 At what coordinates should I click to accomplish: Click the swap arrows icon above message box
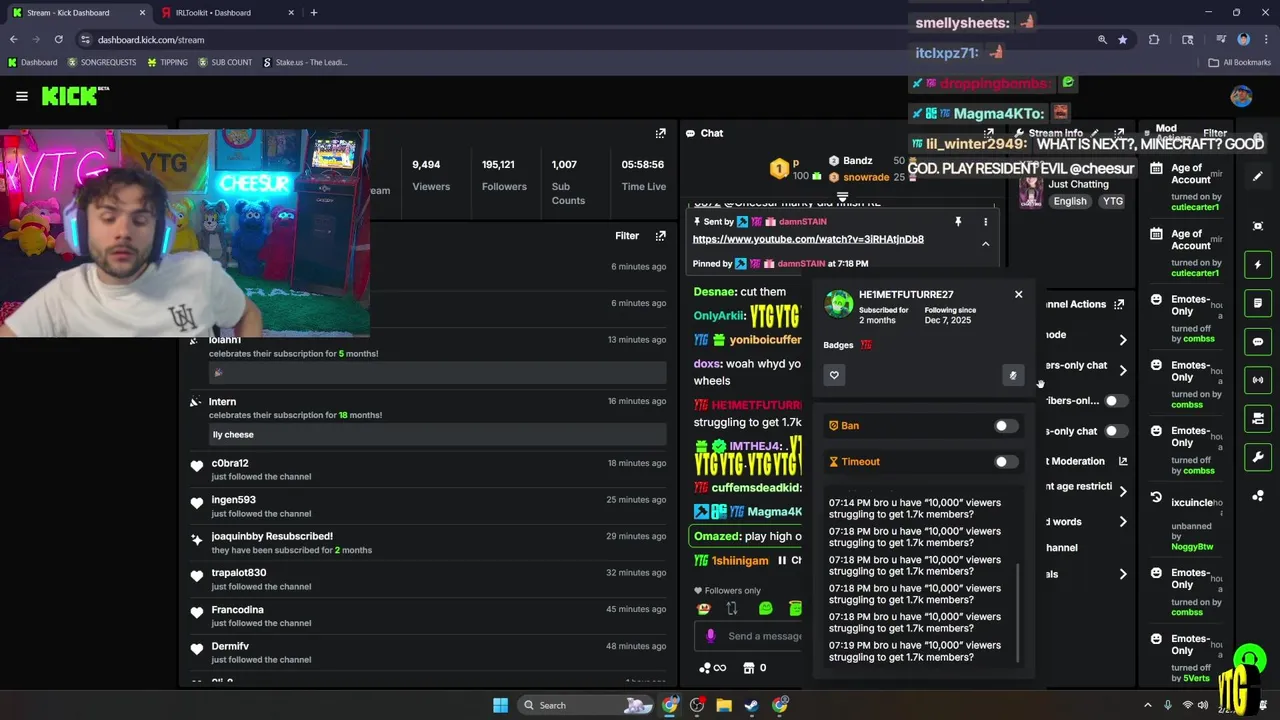(x=731, y=608)
